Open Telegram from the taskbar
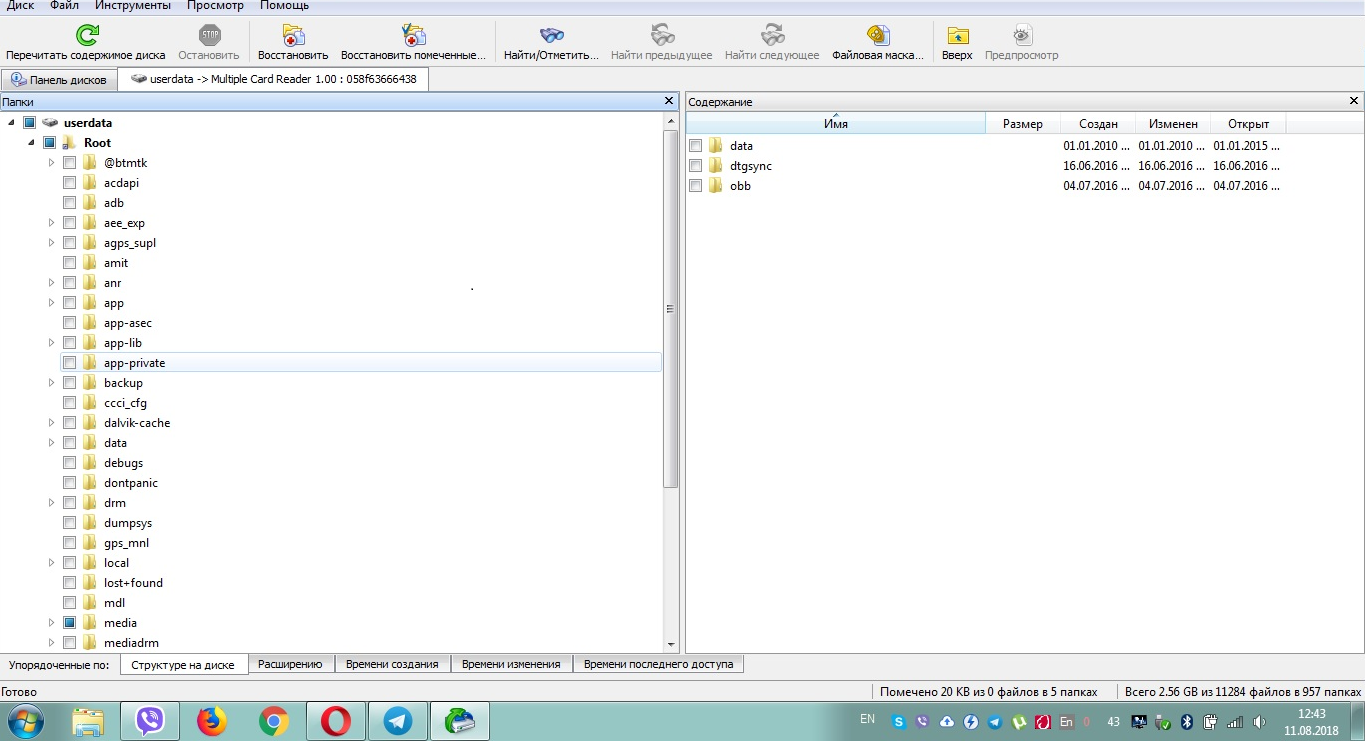1365x741 pixels. point(398,721)
